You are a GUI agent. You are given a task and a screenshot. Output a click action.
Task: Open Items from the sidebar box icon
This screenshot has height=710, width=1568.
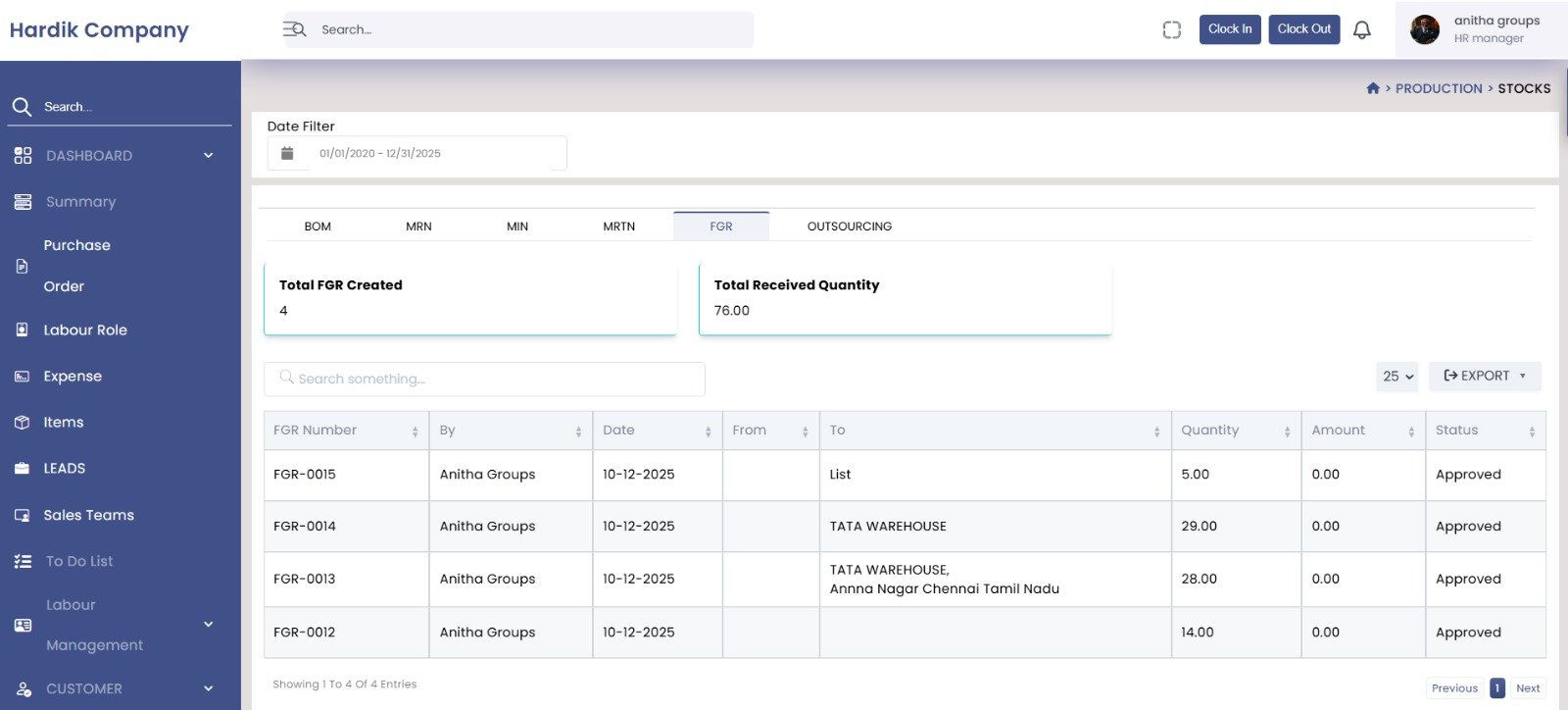pos(23,423)
